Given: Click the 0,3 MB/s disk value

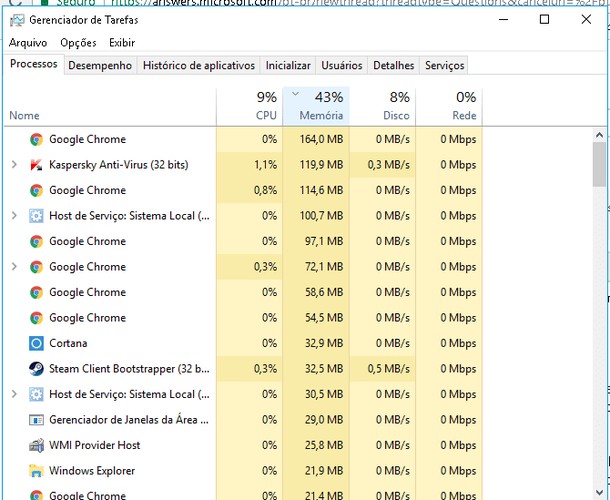Looking at the screenshot, I should point(383,165).
